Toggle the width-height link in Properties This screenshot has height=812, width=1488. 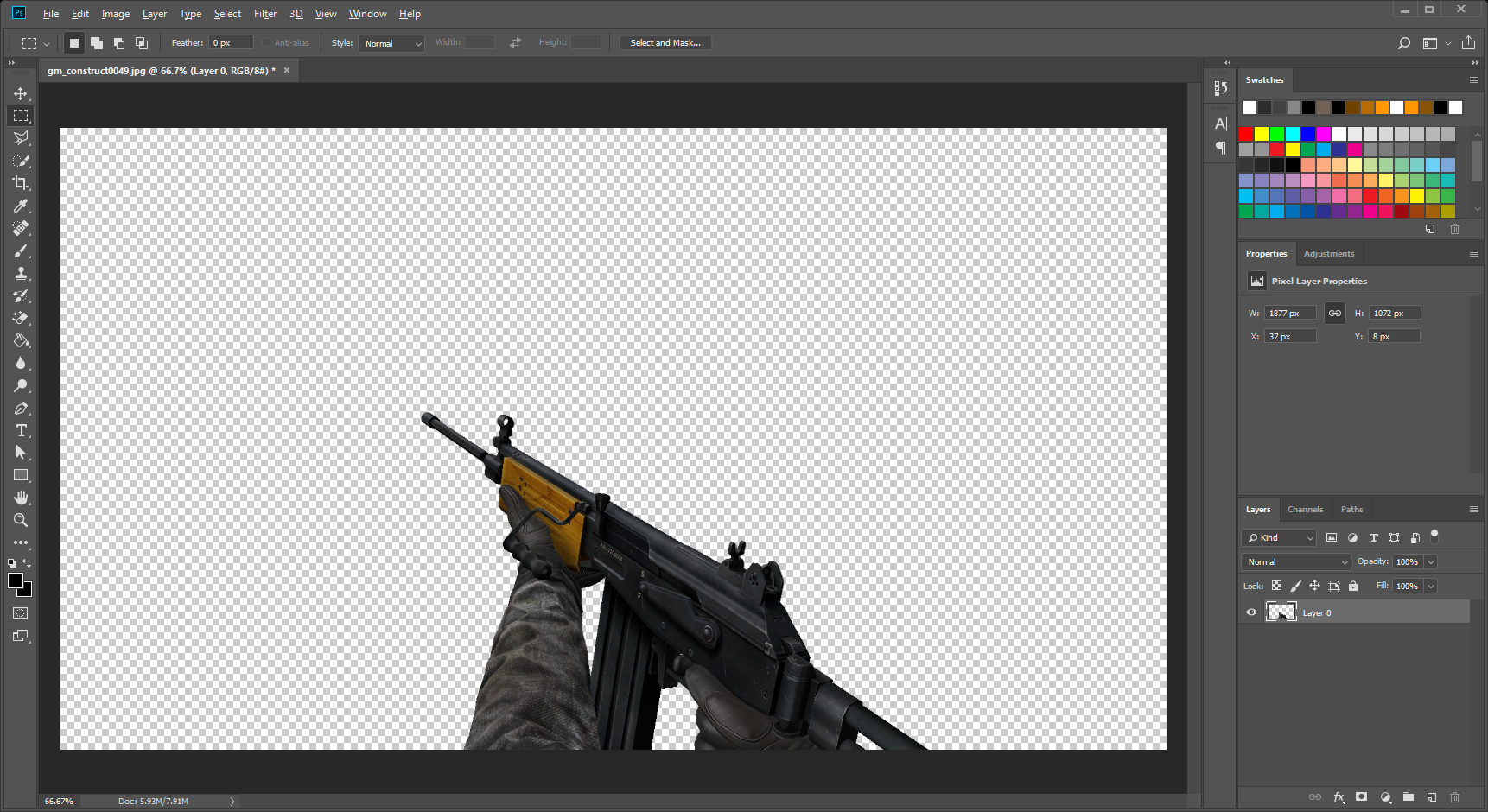1335,313
